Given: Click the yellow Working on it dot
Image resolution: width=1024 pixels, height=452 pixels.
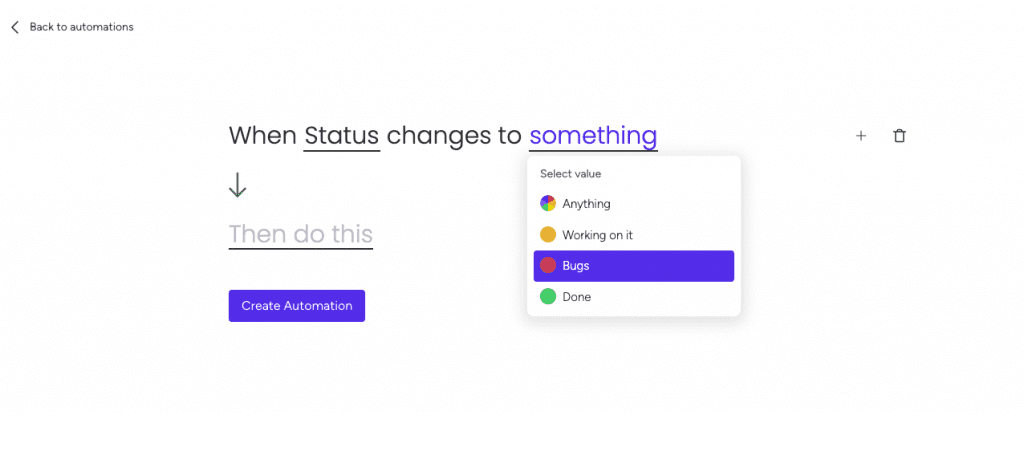Looking at the screenshot, I should click(548, 234).
